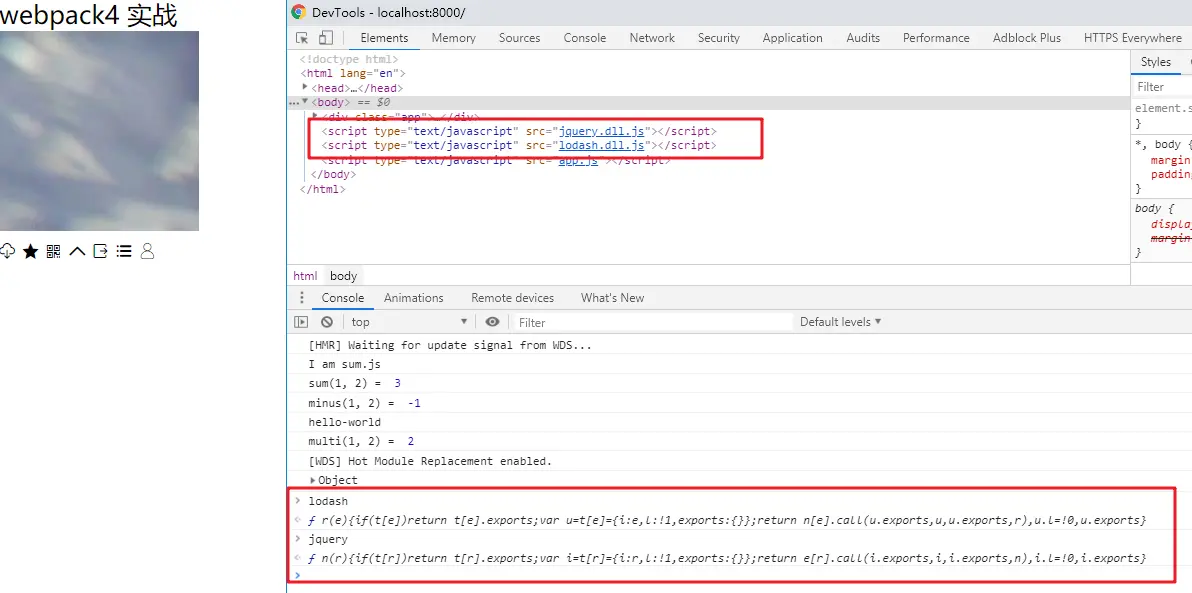Expand the head element node
1192x593 pixels.
coord(306,87)
